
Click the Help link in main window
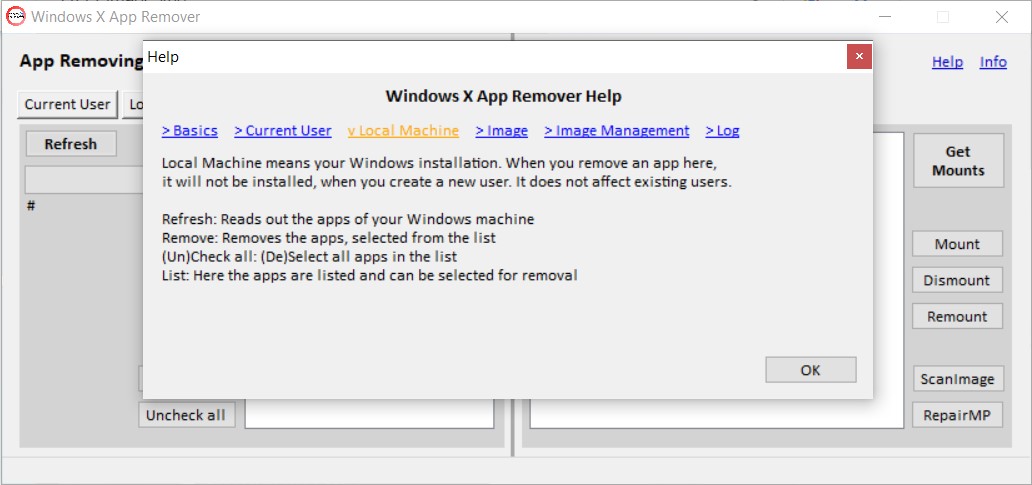pos(947,62)
